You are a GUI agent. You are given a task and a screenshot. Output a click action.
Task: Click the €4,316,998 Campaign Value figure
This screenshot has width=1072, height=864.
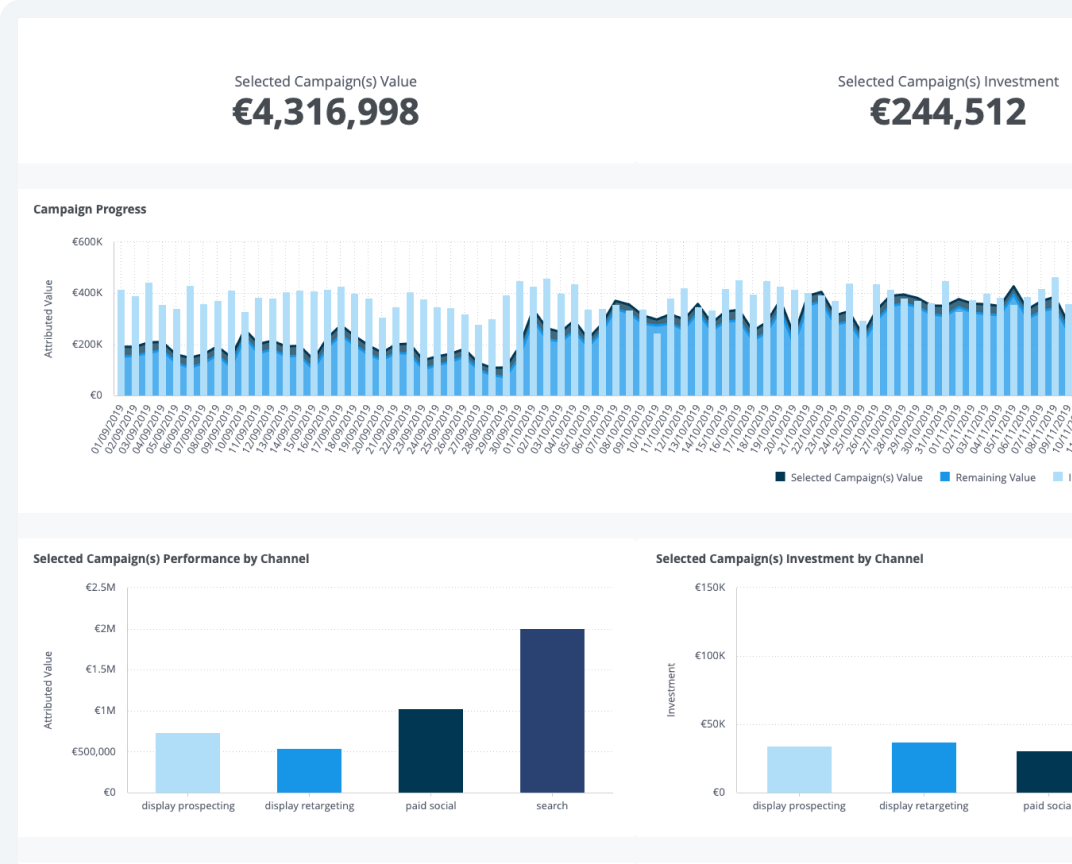click(x=325, y=112)
